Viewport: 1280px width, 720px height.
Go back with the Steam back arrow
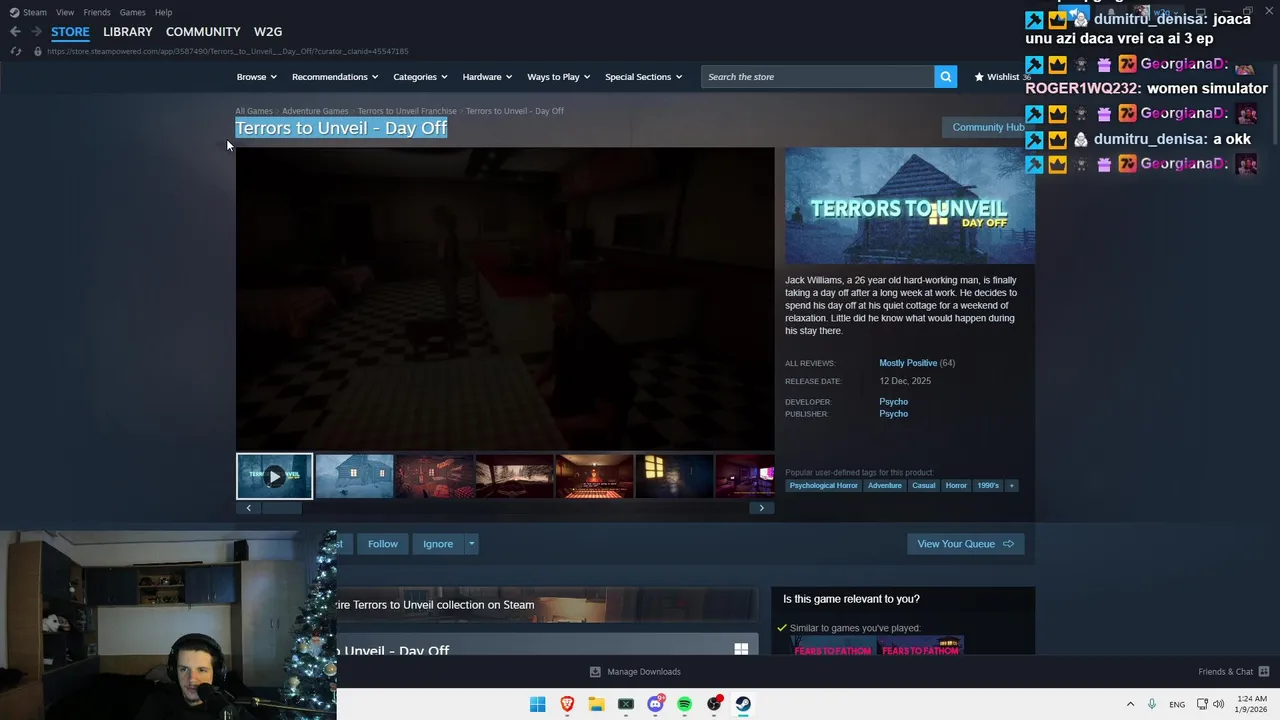click(15, 32)
